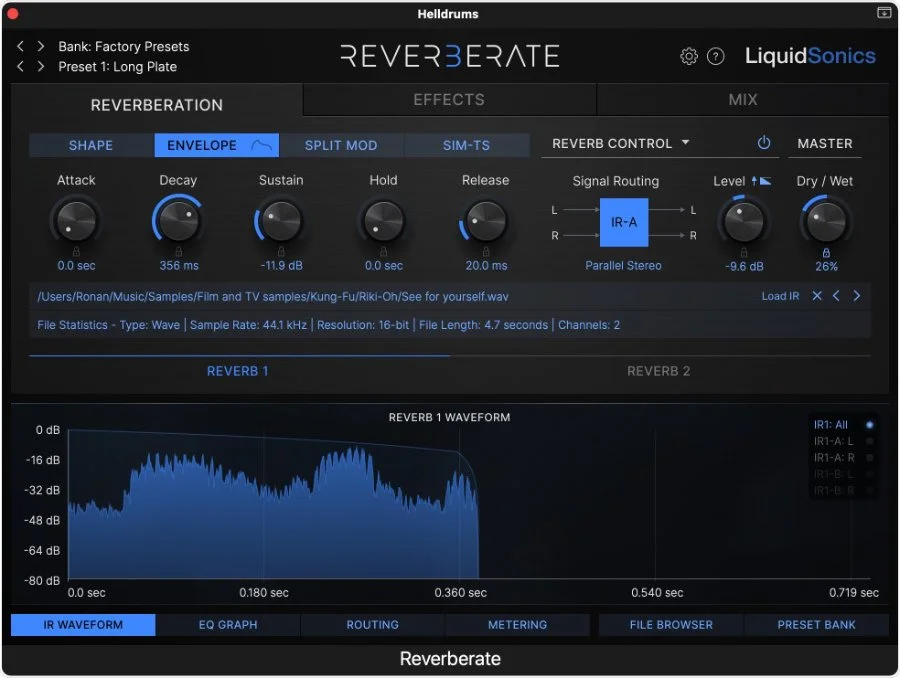Click the lock under Release knob
Image resolution: width=900 pixels, height=678 pixels.
tap(486, 251)
